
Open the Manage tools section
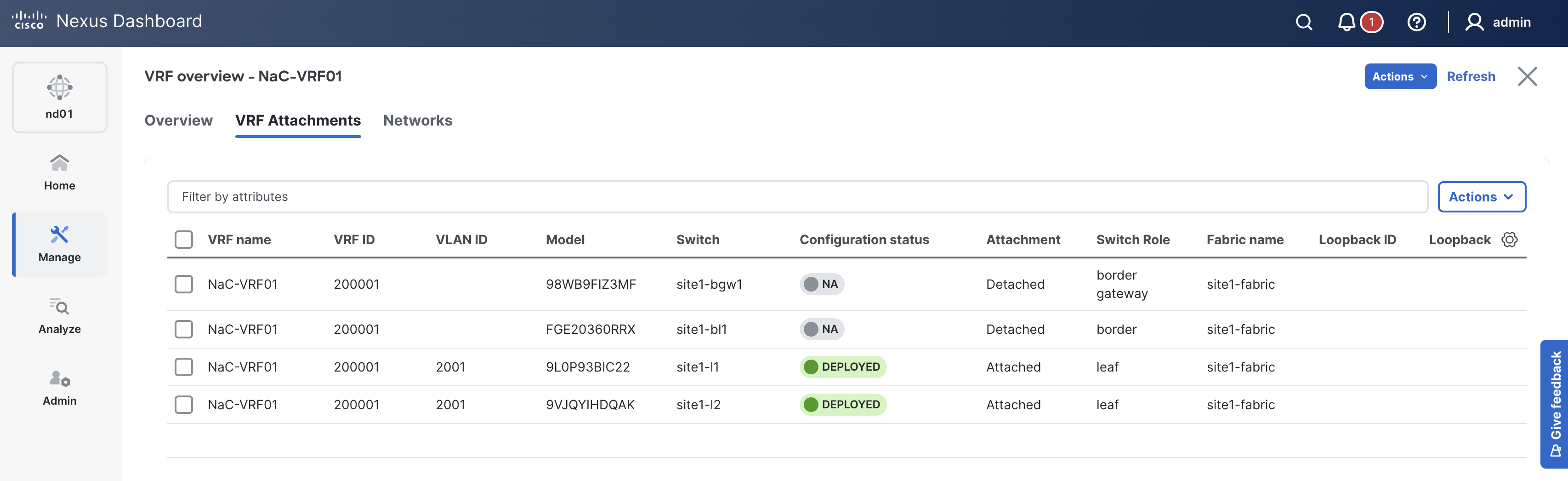tap(60, 244)
